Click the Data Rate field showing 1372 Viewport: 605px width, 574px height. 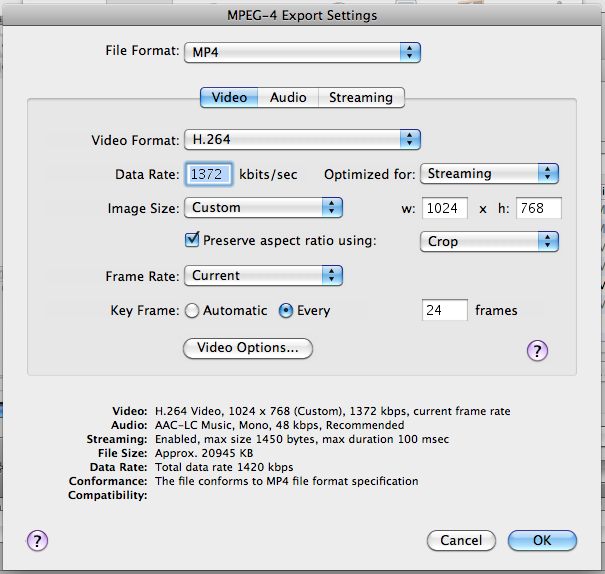[x=209, y=174]
